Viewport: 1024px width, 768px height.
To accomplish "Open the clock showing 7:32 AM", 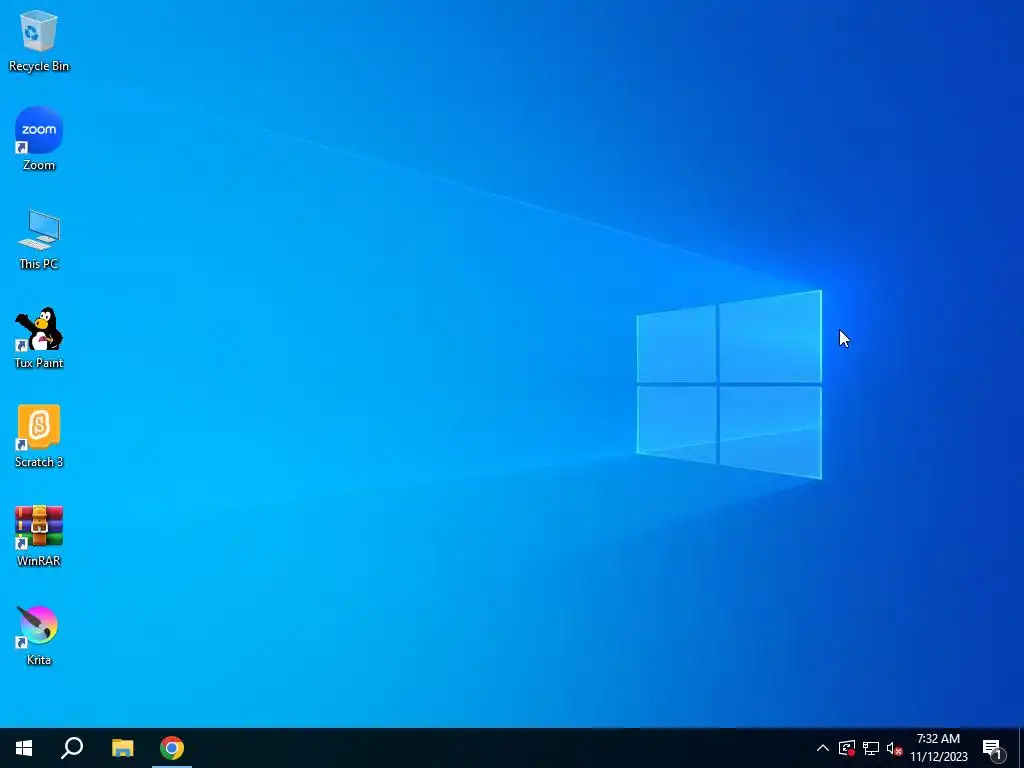I will pos(938,748).
